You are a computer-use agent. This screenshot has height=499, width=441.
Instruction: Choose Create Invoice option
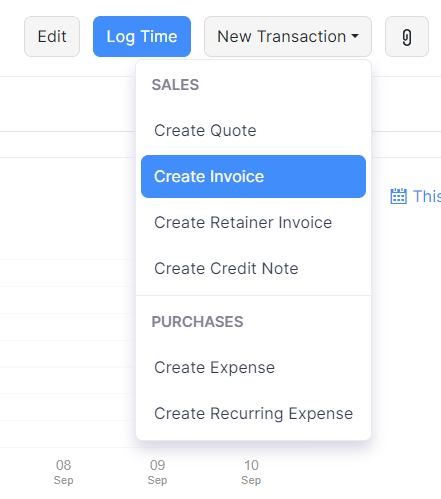(x=253, y=176)
